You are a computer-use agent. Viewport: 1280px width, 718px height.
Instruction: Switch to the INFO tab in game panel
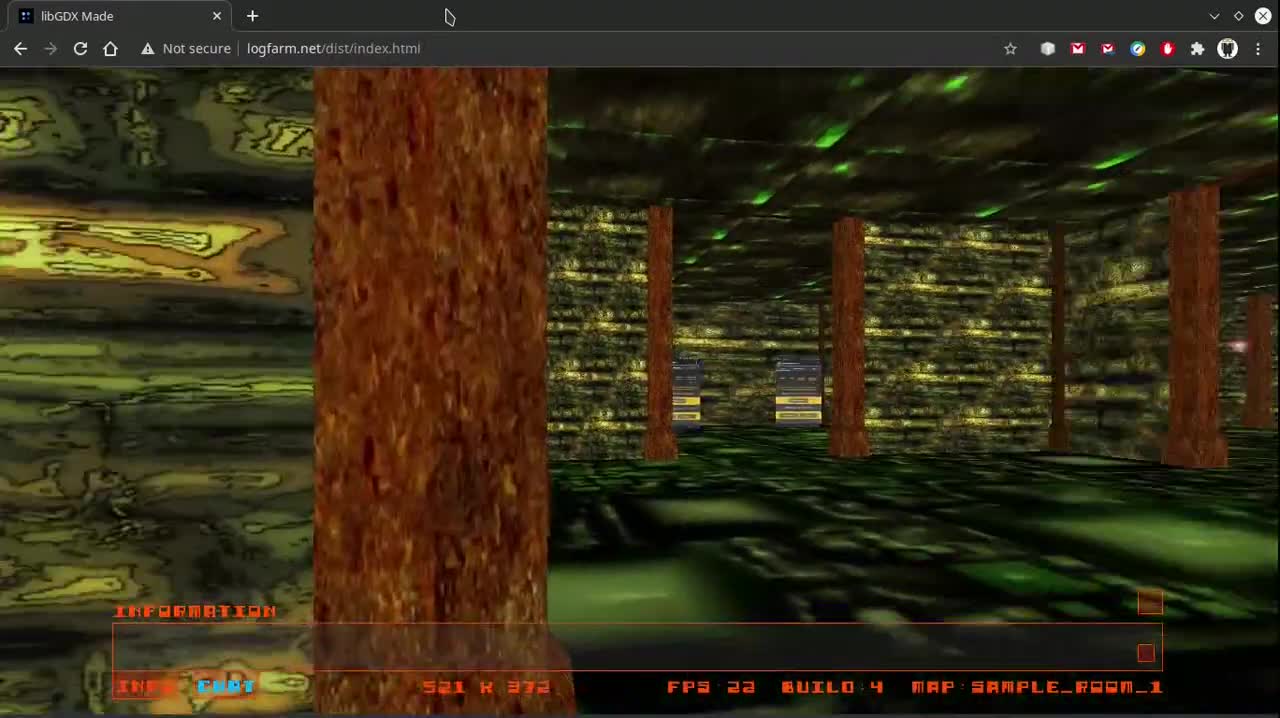coord(146,686)
